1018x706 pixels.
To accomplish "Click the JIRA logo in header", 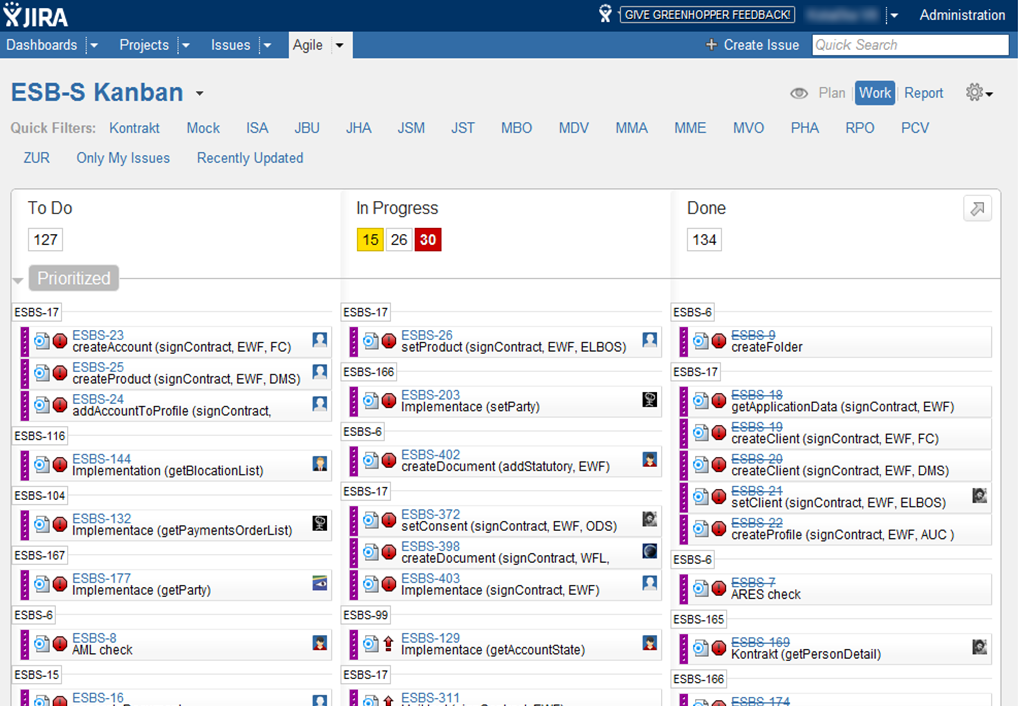I will 36,15.
